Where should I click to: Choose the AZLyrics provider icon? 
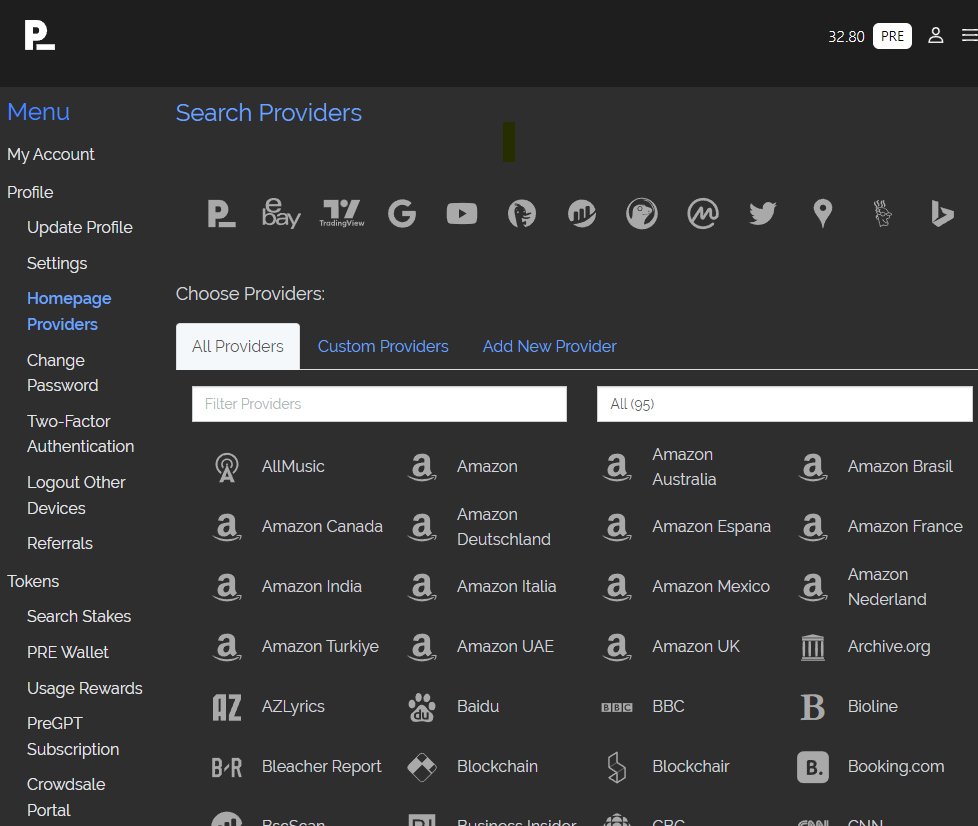226,707
